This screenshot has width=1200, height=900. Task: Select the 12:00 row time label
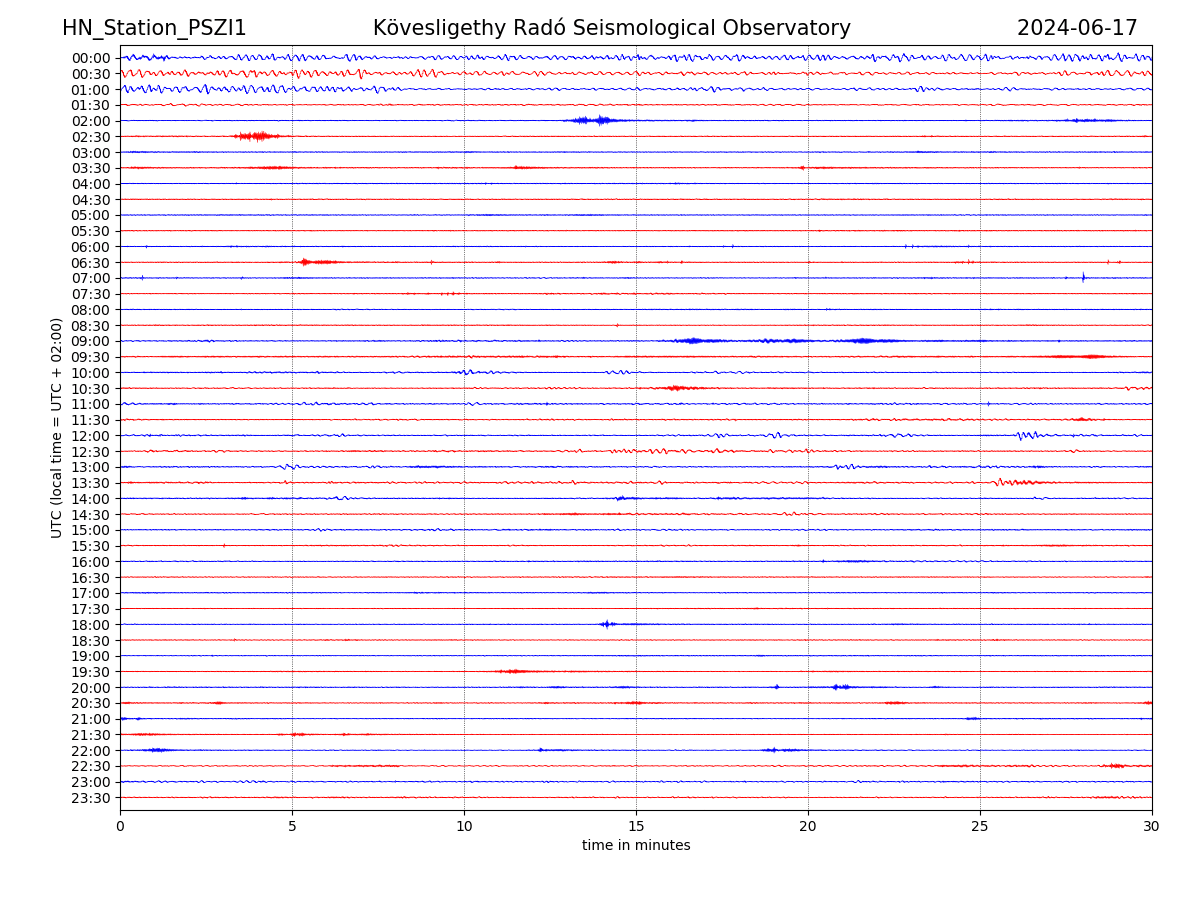coord(91,436)
